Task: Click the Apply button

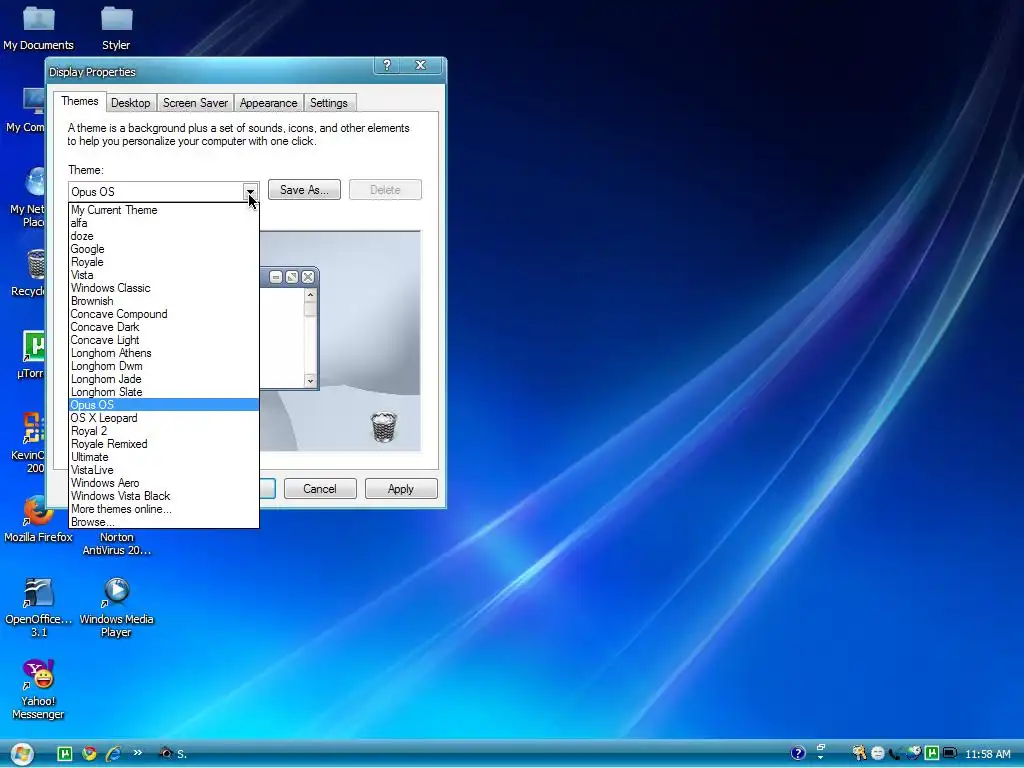Action: point(400,489)
